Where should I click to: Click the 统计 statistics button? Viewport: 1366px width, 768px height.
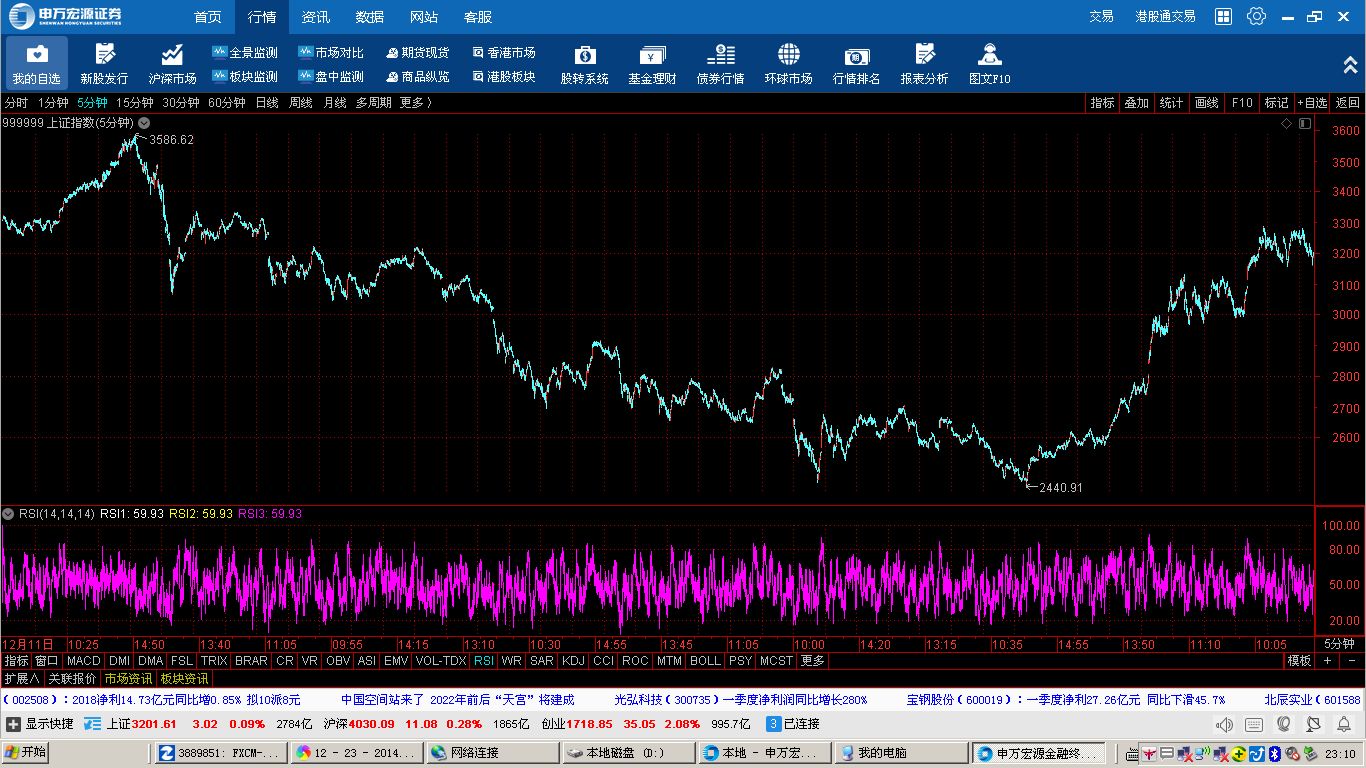point(1171,102)
